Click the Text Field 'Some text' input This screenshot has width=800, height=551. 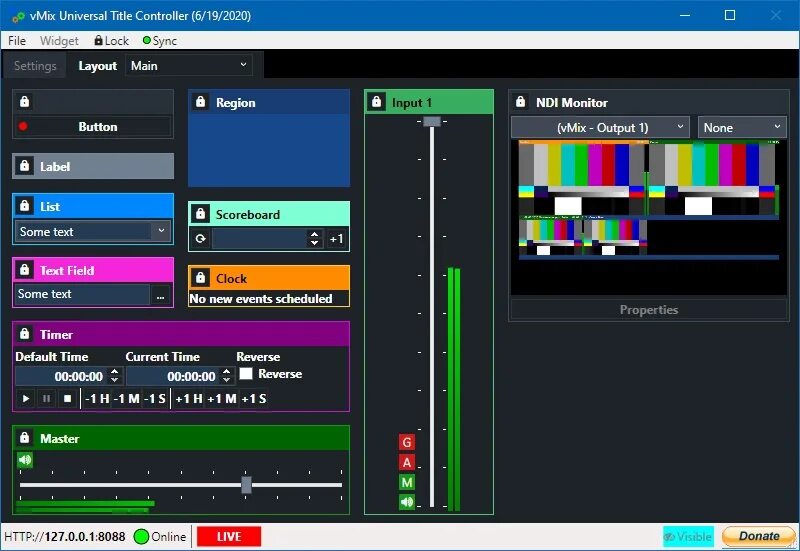(83, 294)
